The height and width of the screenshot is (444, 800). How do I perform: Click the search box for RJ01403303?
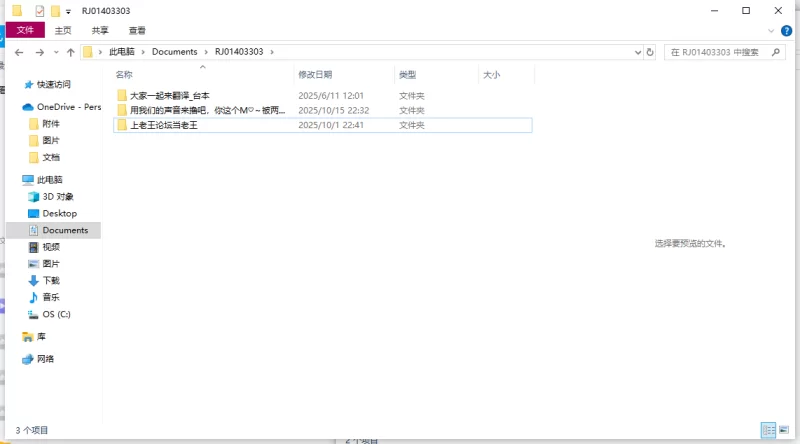point(720,52)
